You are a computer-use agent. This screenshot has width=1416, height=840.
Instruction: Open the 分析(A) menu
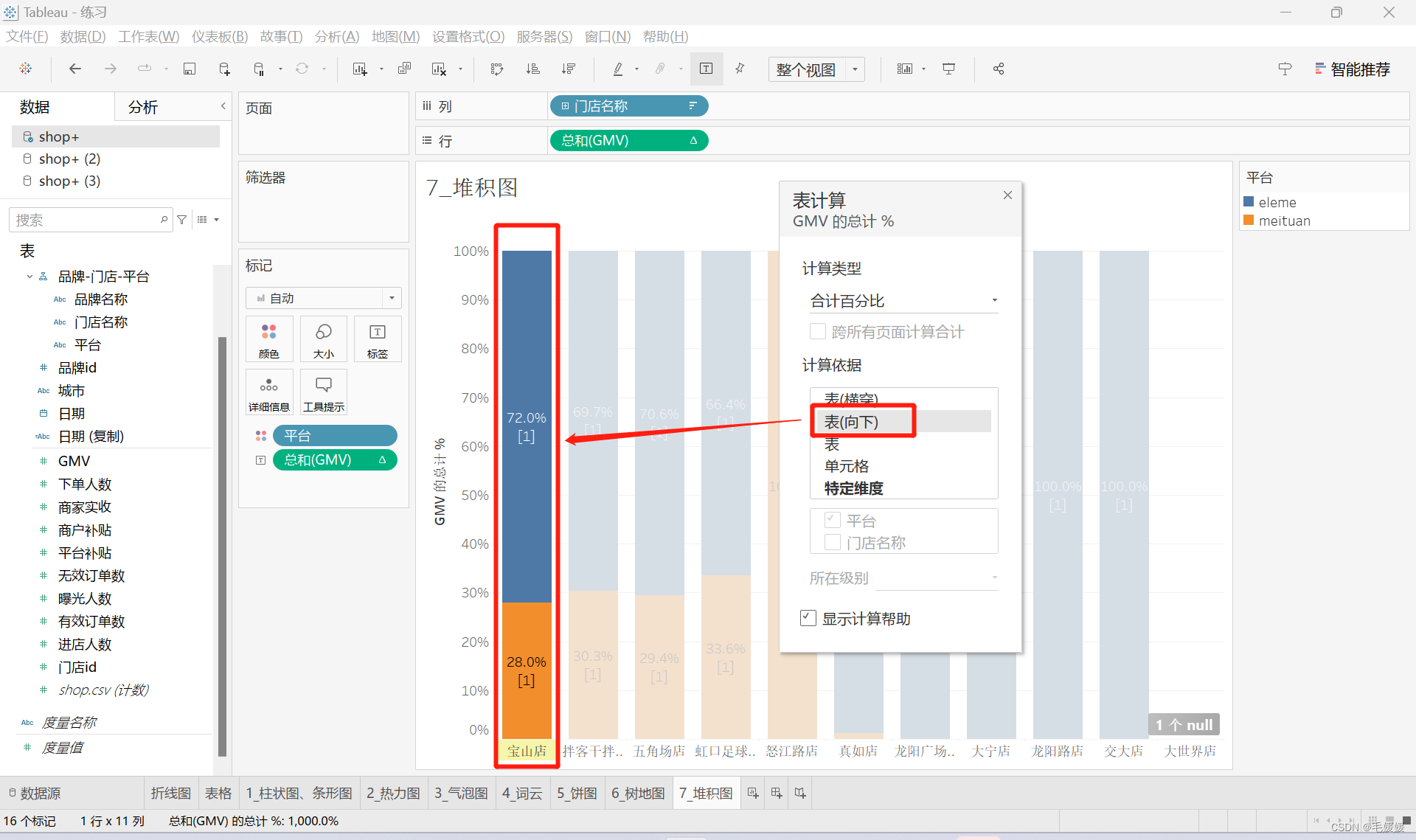(x=337, y=36)
